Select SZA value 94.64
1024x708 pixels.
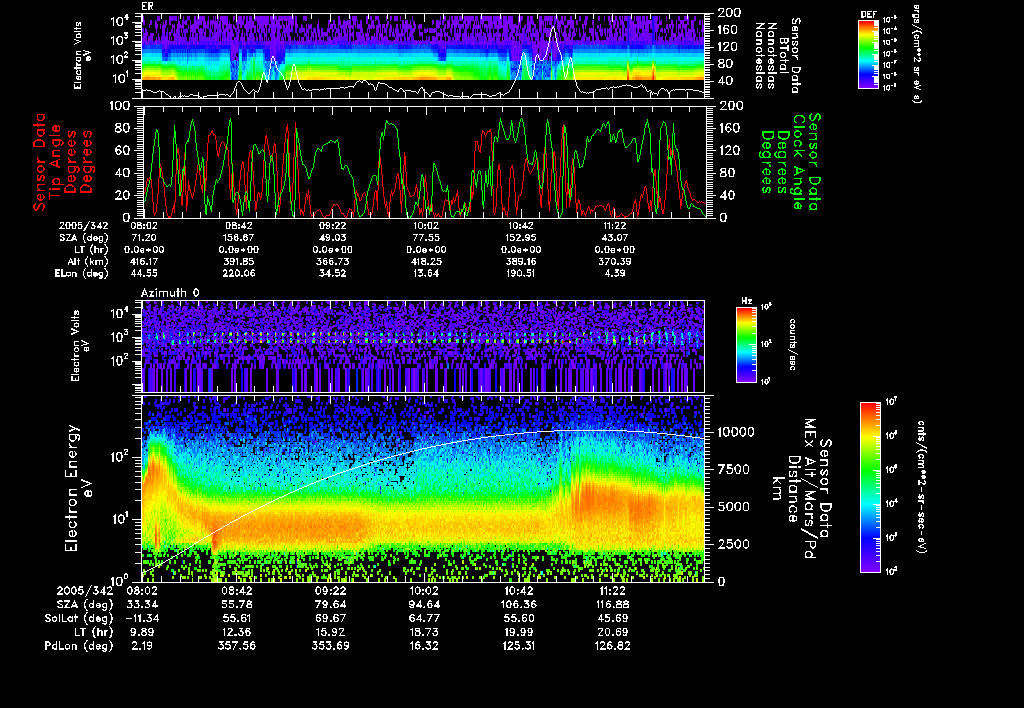point(425,605)
